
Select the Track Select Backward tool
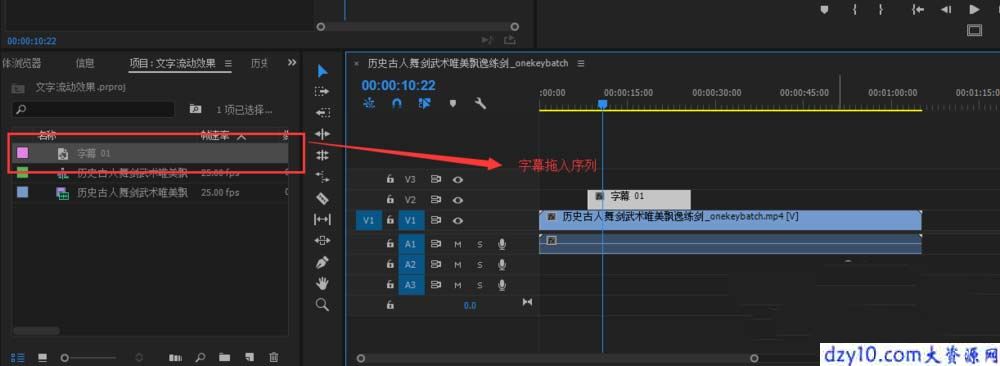pyautogui.click(x=323, y=113)
